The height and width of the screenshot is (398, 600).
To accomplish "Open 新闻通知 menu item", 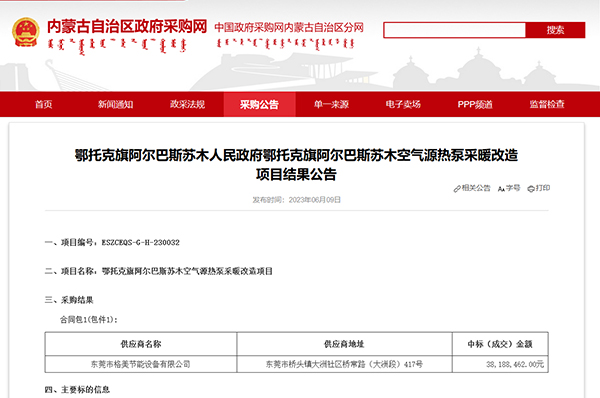I will 115,104.
